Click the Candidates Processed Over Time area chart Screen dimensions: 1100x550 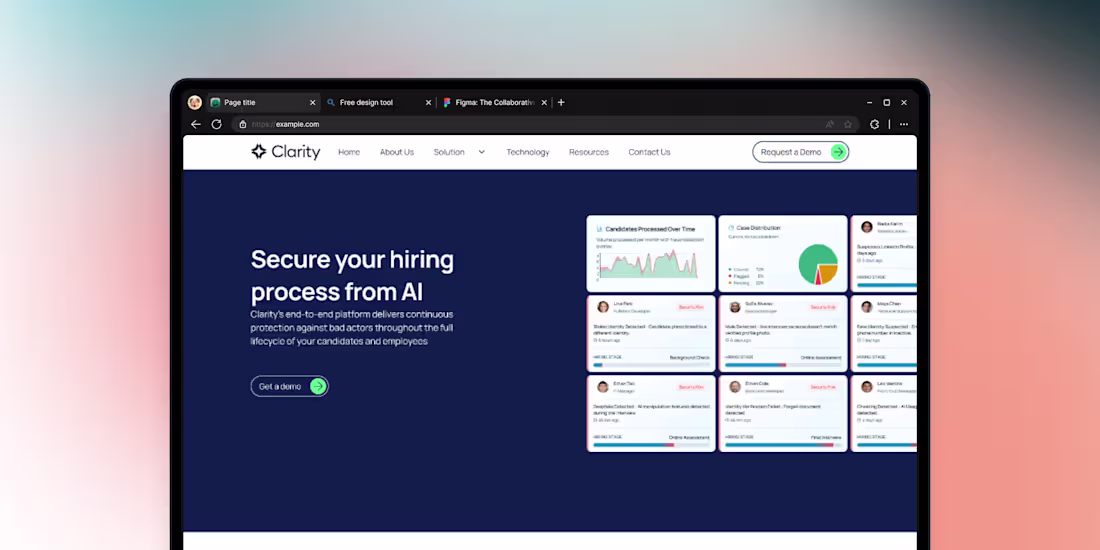648,265
